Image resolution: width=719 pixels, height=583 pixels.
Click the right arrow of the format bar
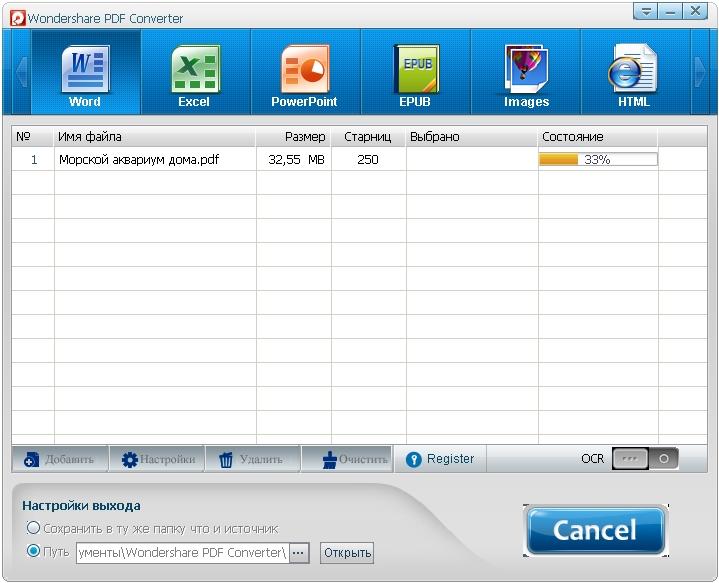pyautogui.click(x=700, y=72)
